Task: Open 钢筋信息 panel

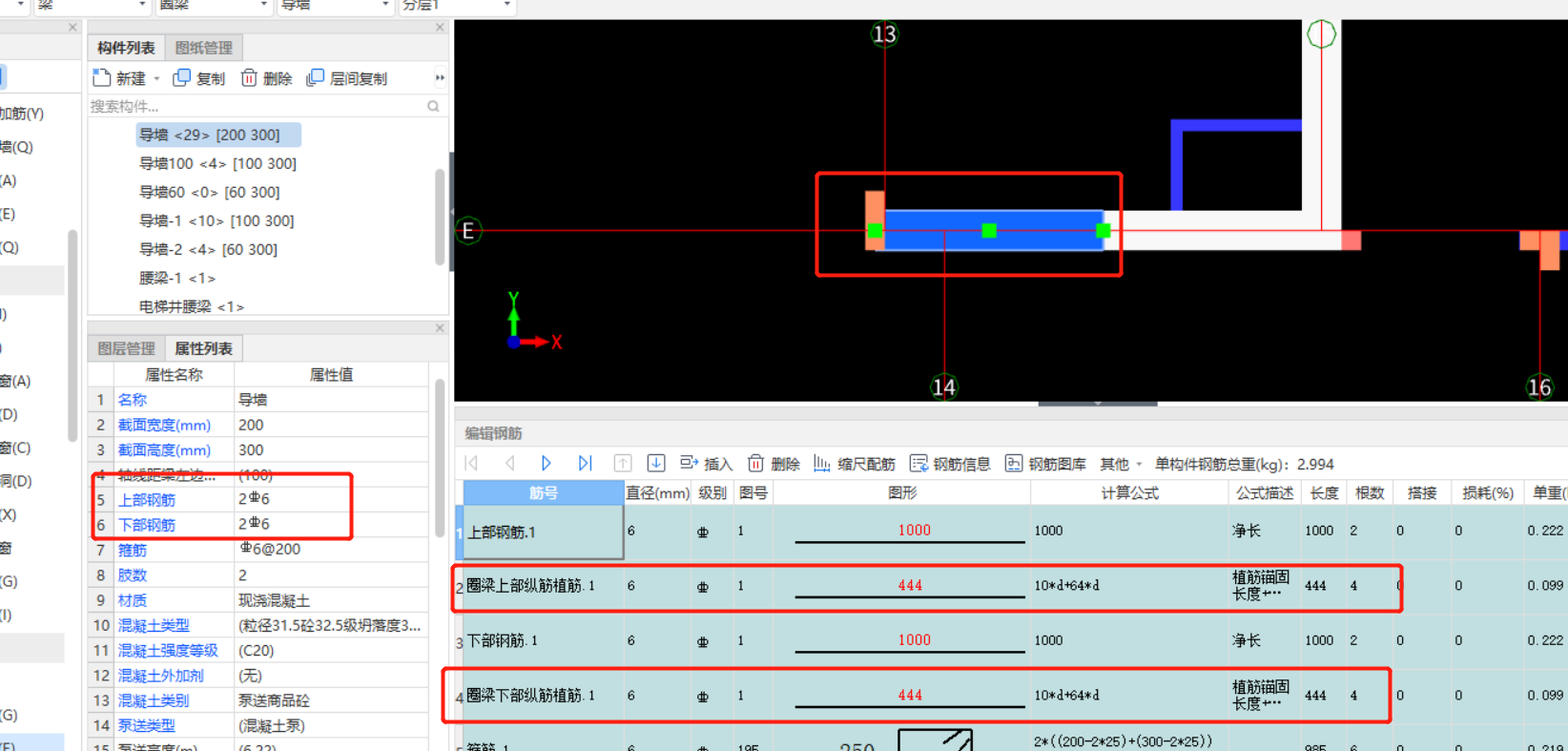Action: click(x=950, y=464)
